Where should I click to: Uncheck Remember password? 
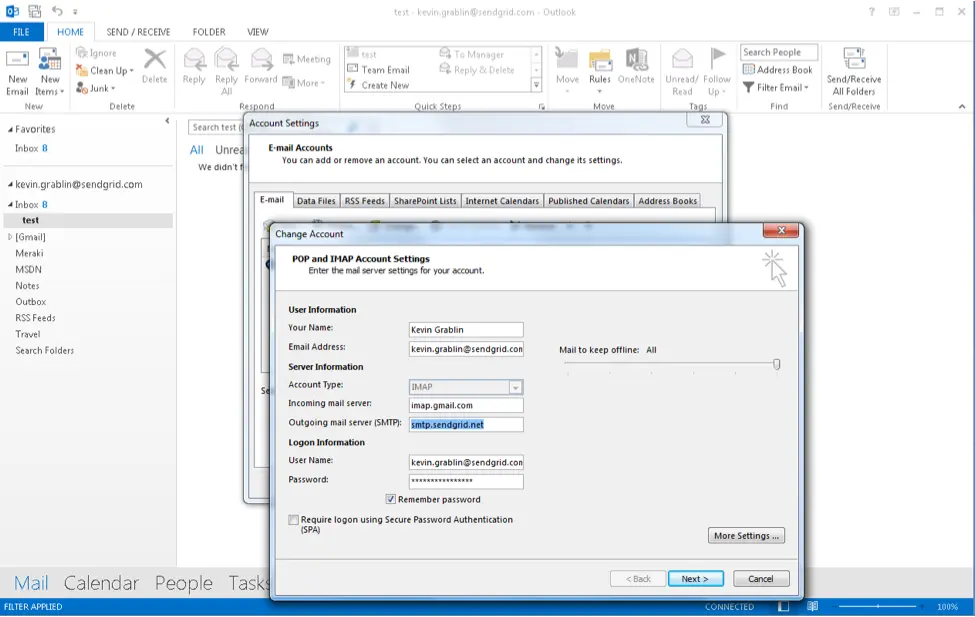click(390, 499)
